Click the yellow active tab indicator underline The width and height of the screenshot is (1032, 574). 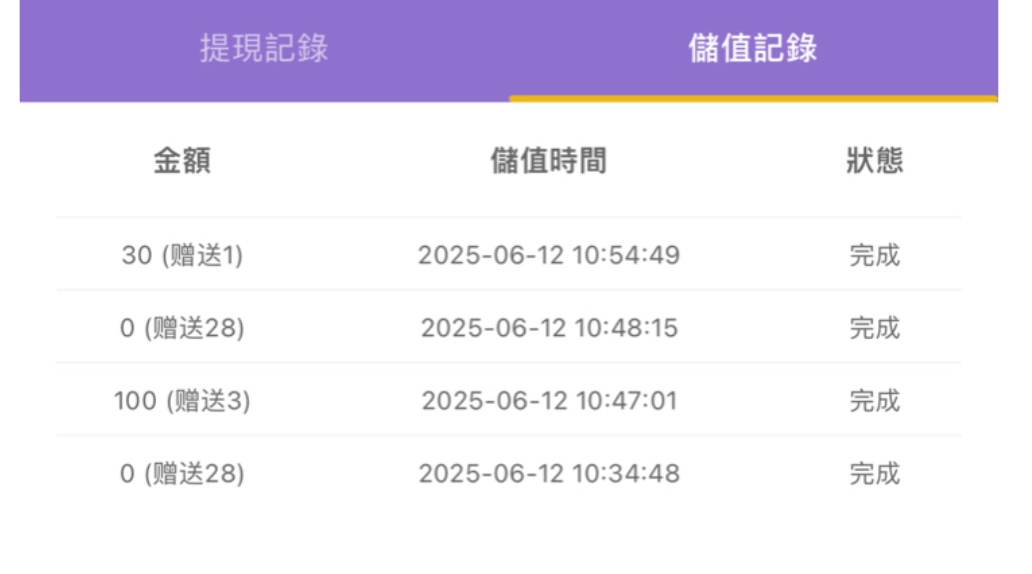(753, 99)
